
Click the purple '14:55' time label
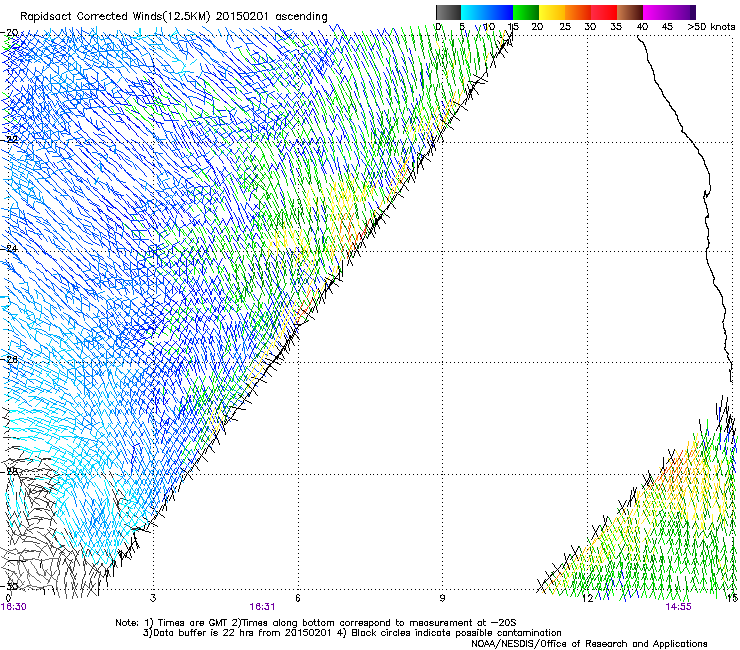678,607
